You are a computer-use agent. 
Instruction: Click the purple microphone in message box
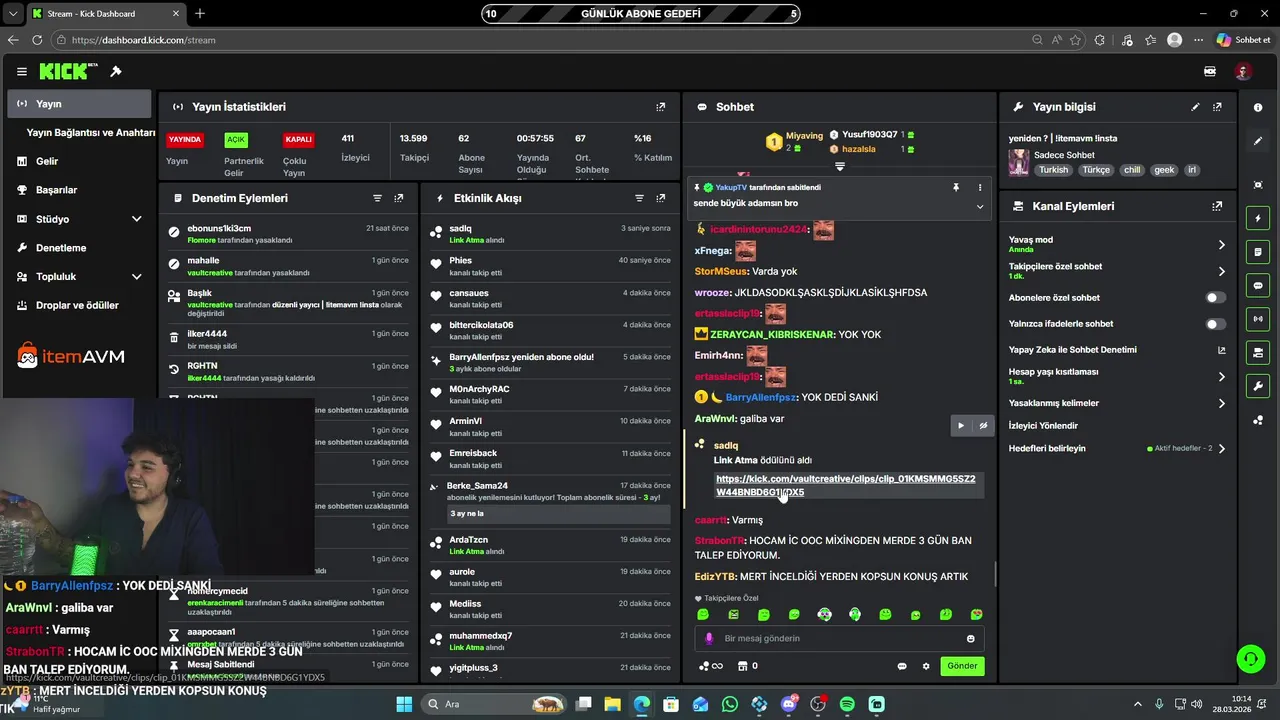(x=709, y=638)
